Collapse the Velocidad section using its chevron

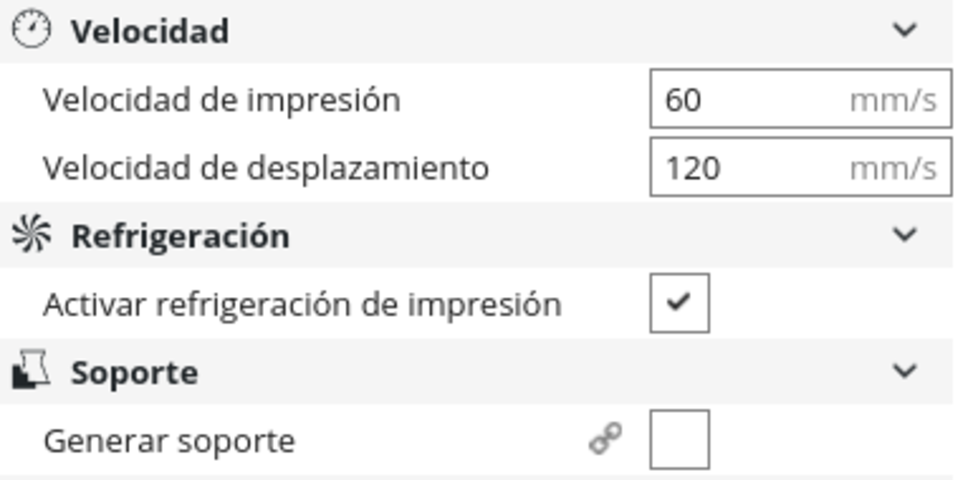[904, 30]
